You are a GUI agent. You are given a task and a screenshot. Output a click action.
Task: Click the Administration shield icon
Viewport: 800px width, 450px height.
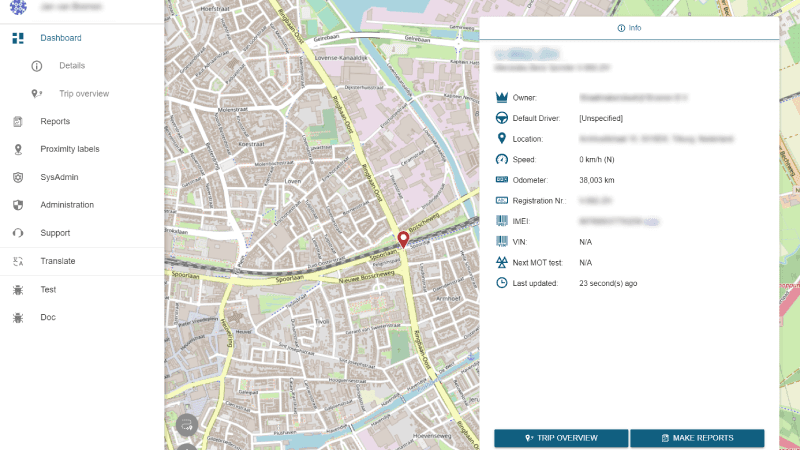pyautogui.click(x=18, y=205)
